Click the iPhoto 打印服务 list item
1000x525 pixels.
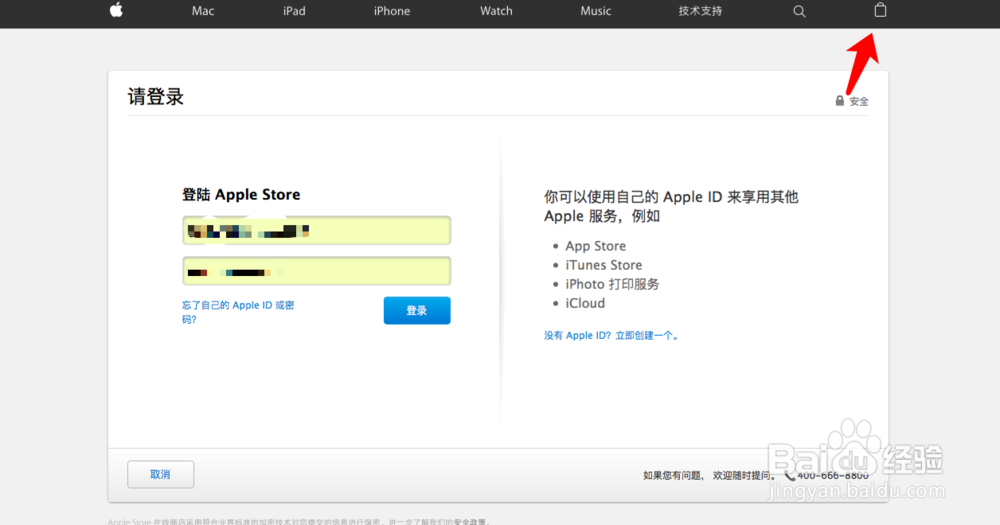tap(612, 284)
